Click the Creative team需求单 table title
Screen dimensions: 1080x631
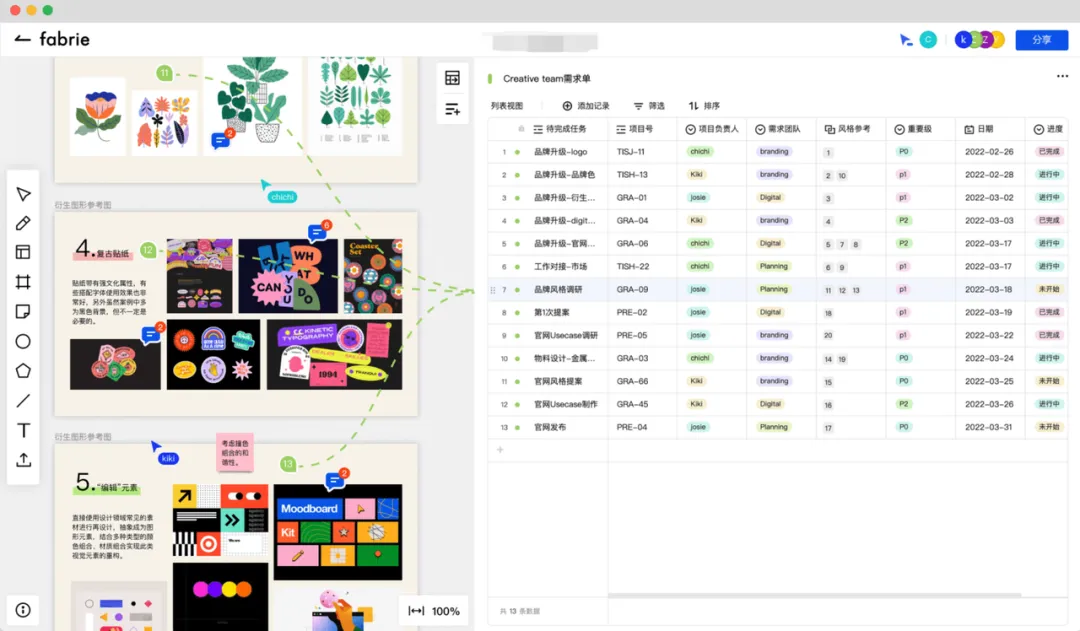547,79
